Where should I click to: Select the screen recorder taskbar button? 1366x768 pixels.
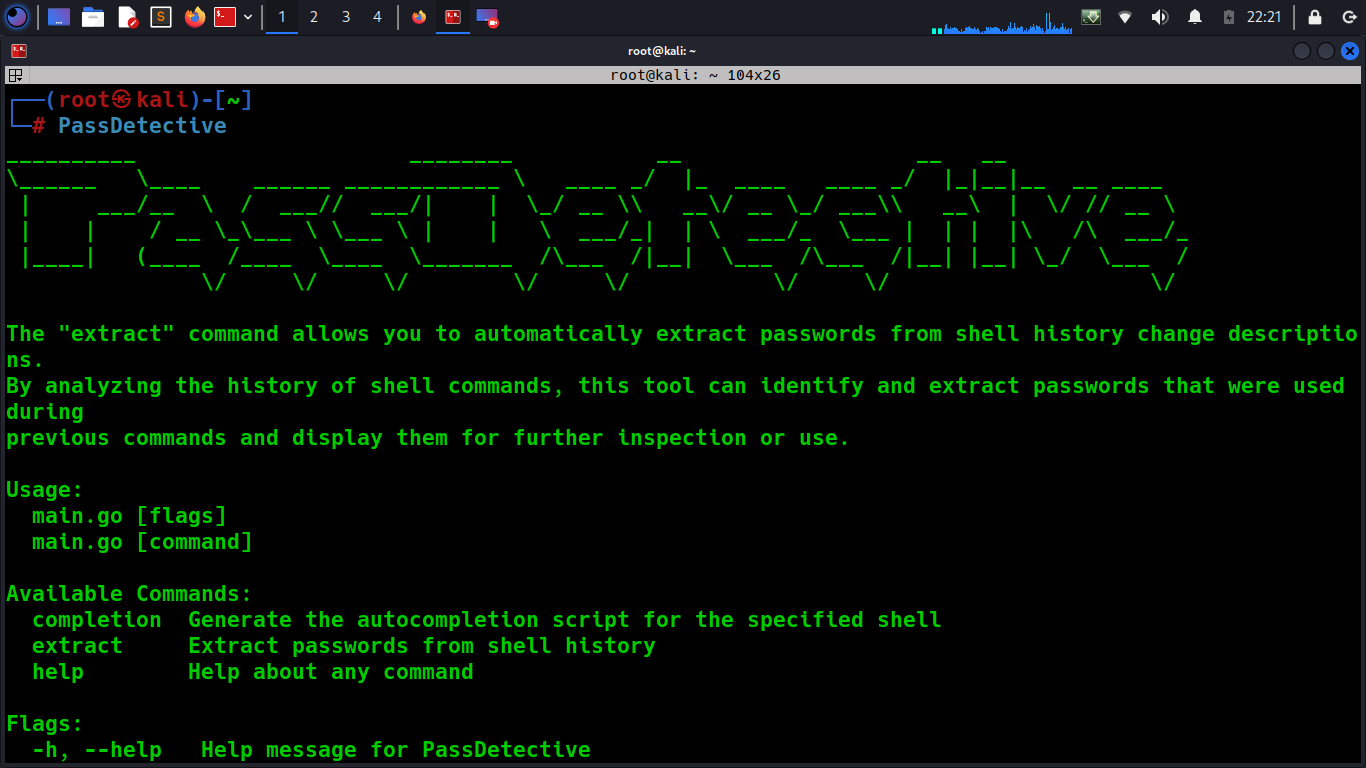(487, 17)
